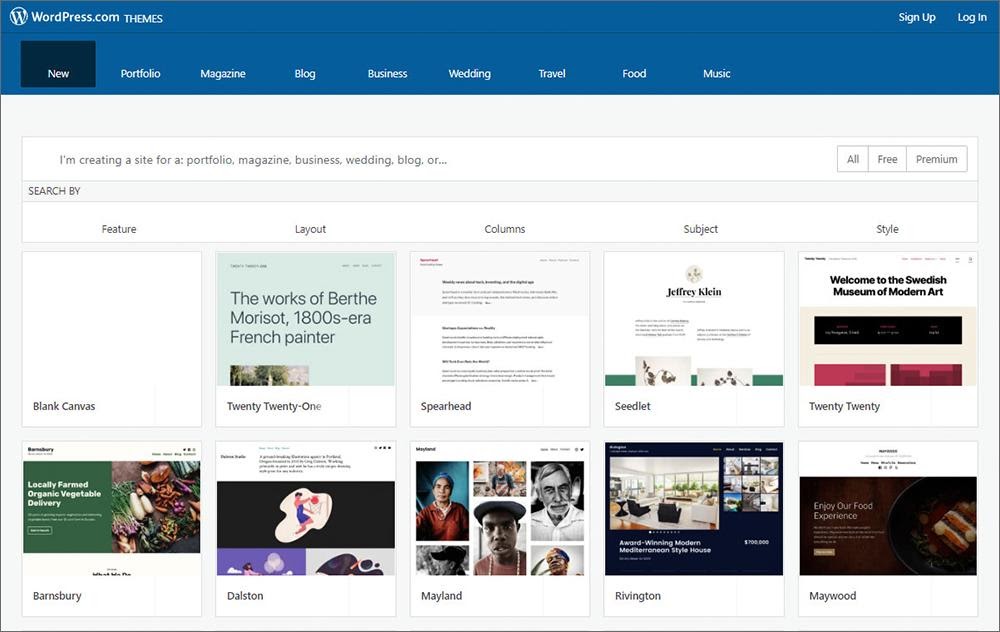This screenshot has height=632, width=1000.
Task: Filter themes by Premium
Action: (936, 159)
